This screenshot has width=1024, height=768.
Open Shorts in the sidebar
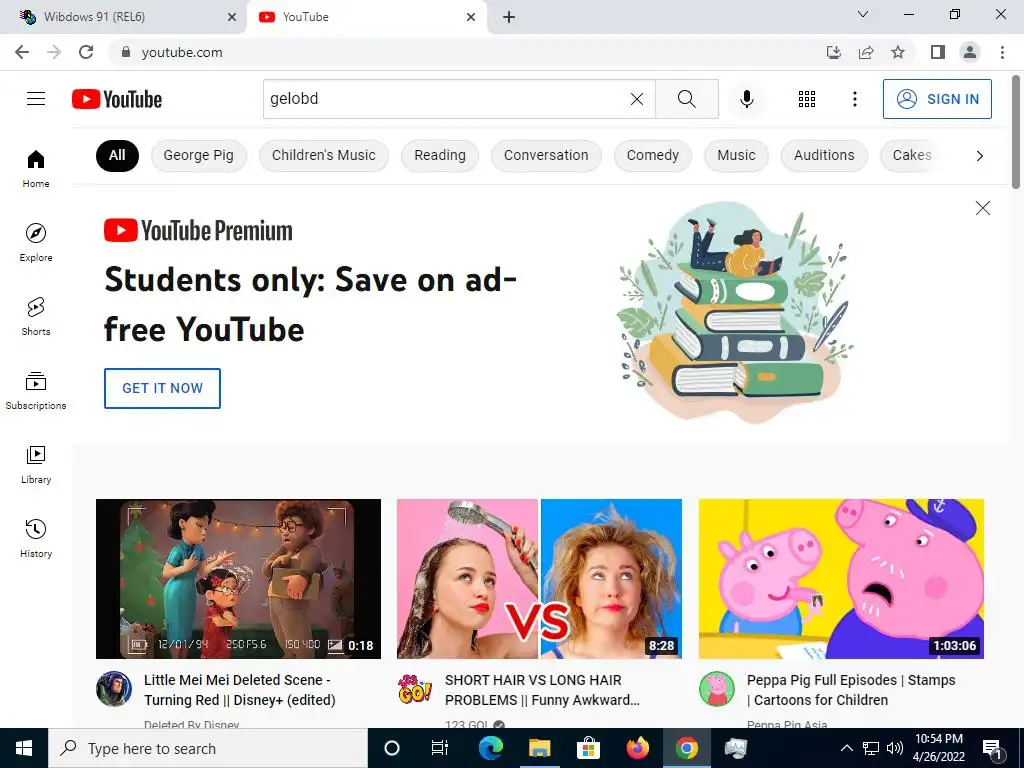[x=36, y=316]
